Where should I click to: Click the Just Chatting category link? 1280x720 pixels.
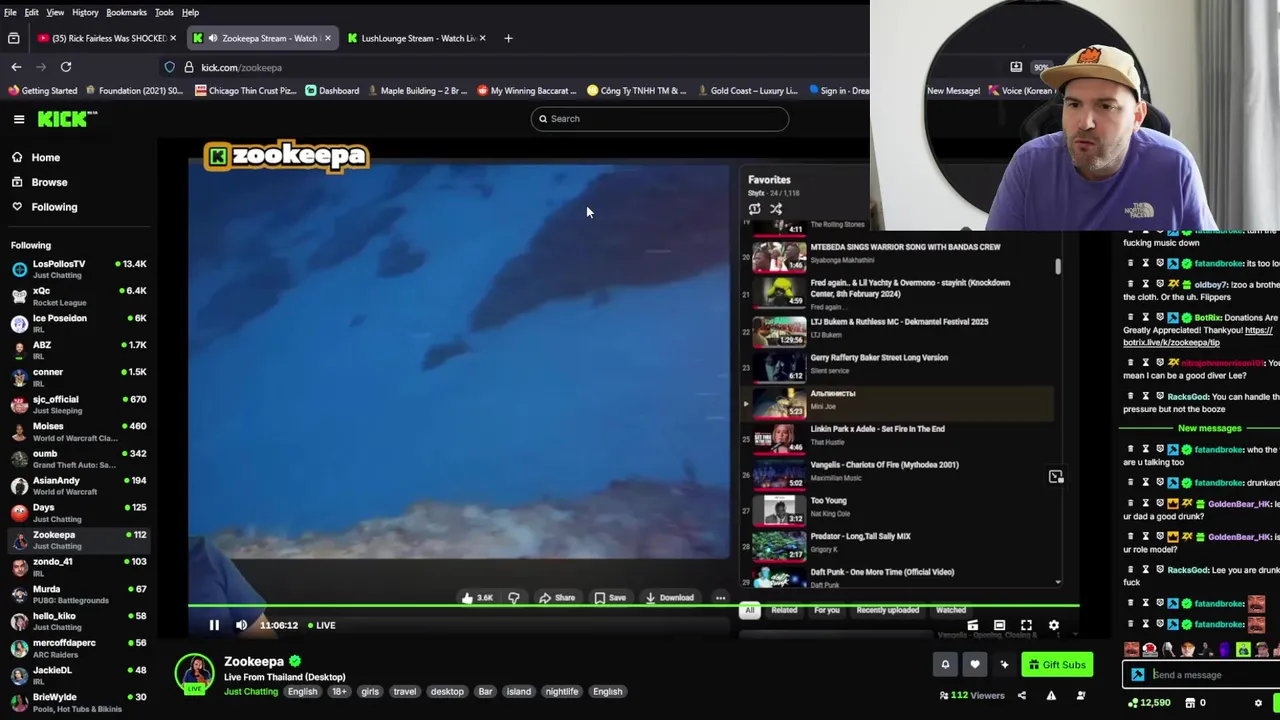(x=251, y=692)
